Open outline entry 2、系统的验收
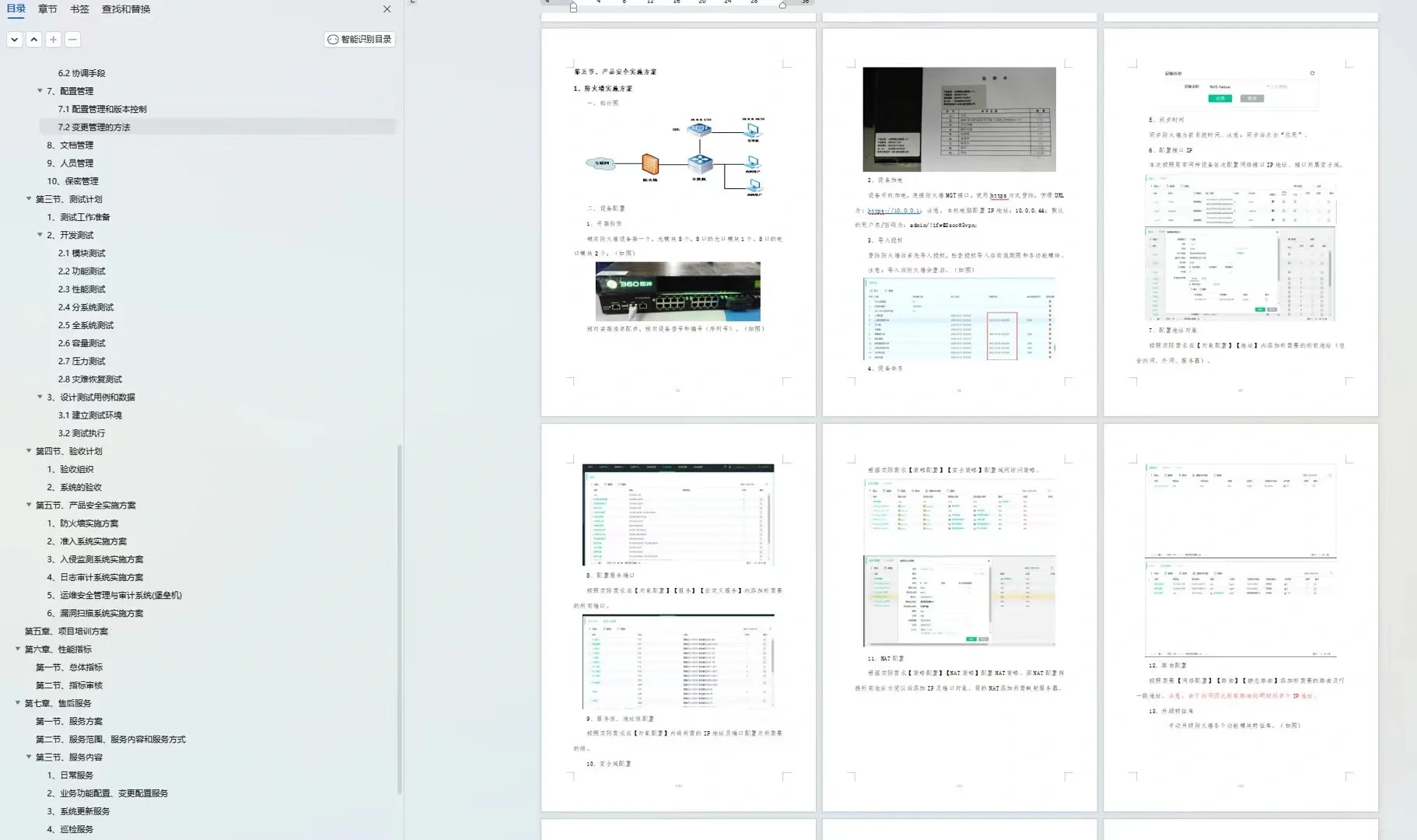 pos(74,488)
